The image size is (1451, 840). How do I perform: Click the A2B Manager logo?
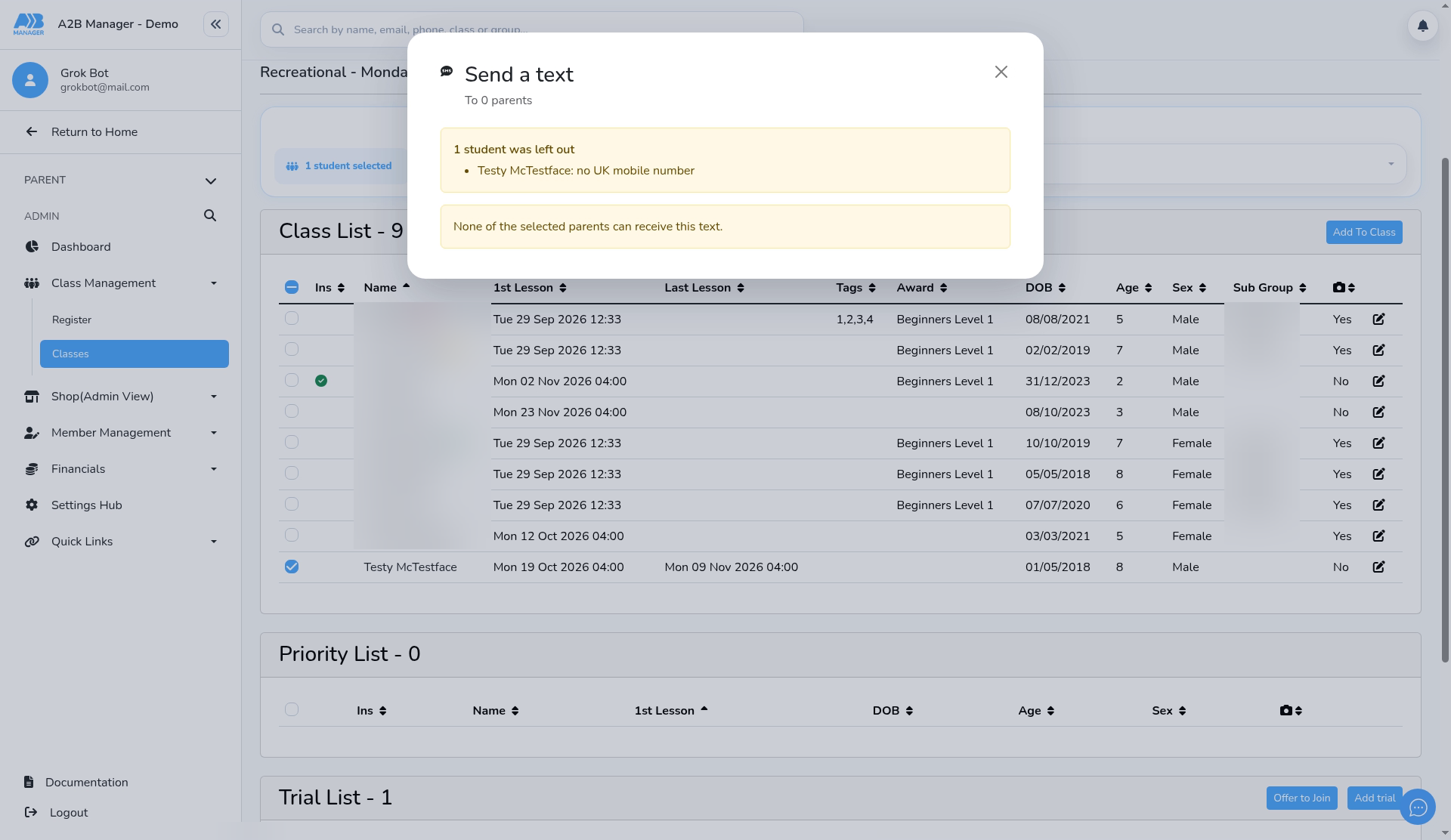(29, 24)
